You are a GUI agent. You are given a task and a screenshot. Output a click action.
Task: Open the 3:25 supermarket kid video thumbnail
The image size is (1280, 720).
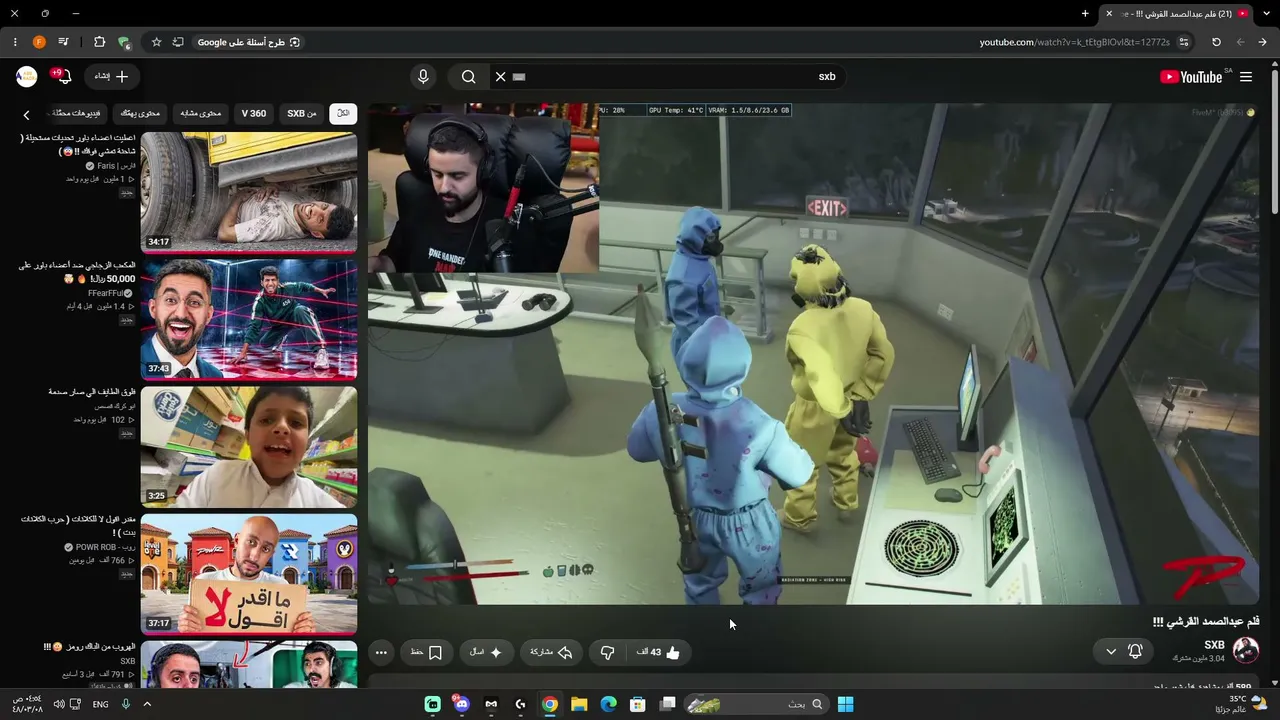[249, 446]
